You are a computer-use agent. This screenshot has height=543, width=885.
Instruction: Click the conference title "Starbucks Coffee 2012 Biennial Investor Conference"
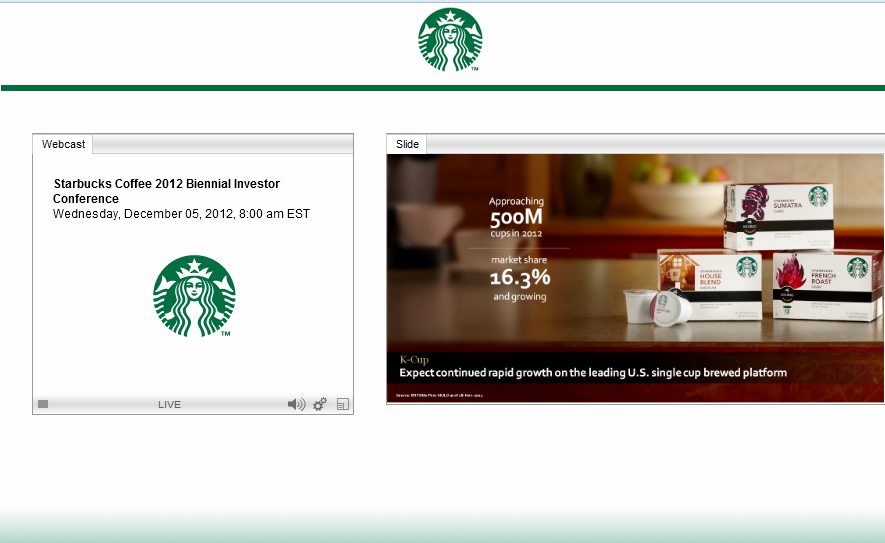(167, 191)
